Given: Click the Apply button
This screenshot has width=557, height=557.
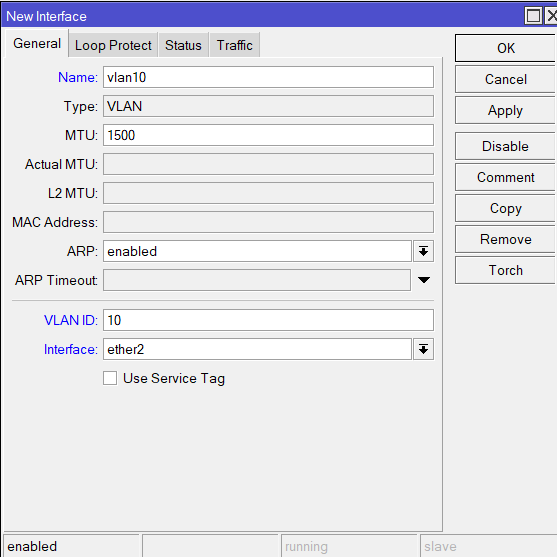Looking at the screenshot, I should 505,110.
